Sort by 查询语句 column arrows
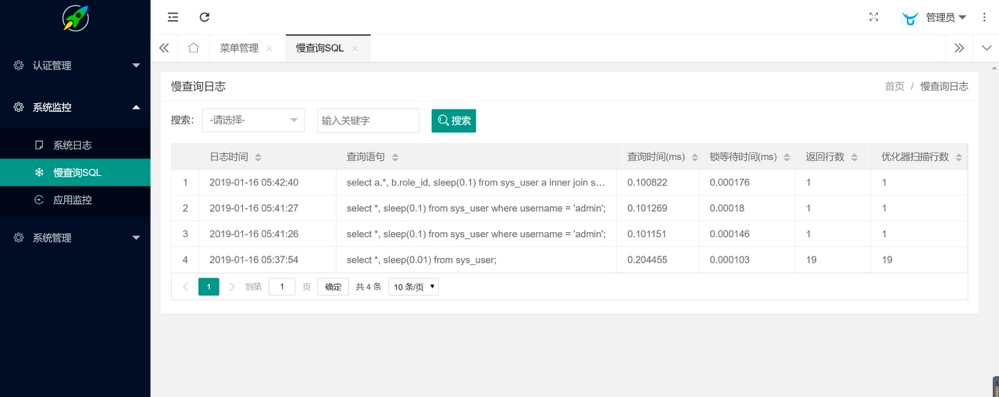 pos(395,157)
